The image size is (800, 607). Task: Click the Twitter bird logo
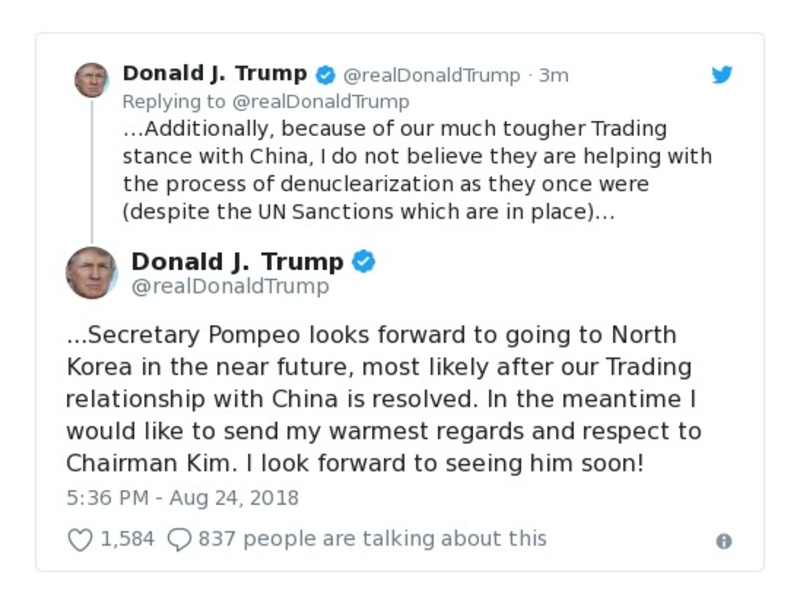pyautogui.click(x=722, y=73)
